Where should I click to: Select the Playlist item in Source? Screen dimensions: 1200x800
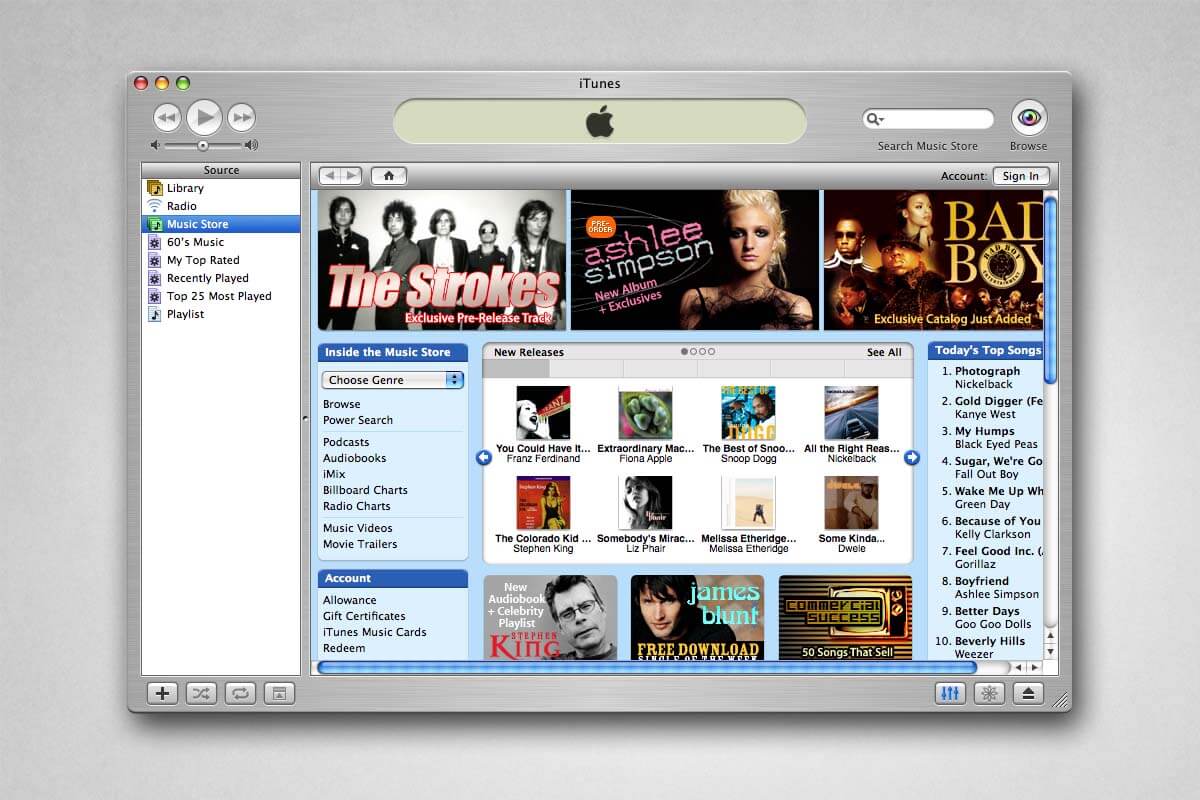click(x=220, y=314)
